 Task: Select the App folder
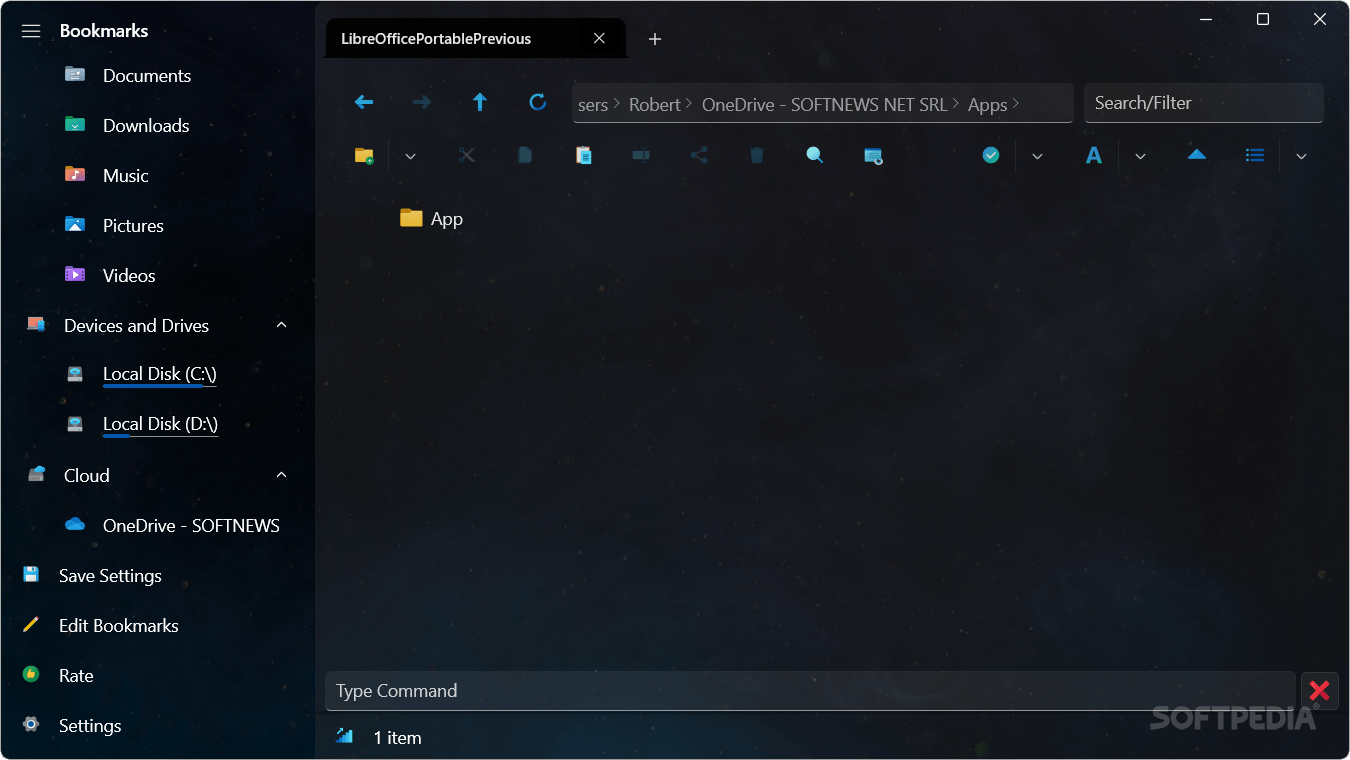pyautogui.click(x=432, y=219)
